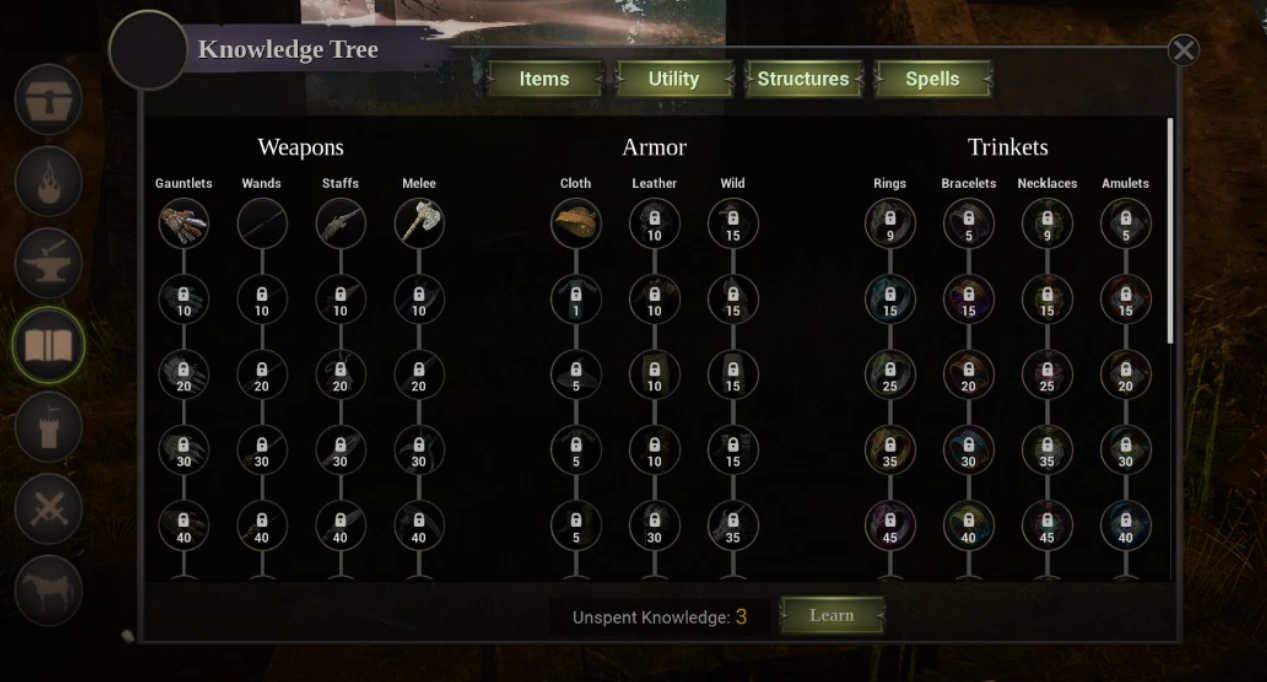Open the Spells tab
Image resolution: width=1267 pixels, height=682 pixels.
pos(933,79)
